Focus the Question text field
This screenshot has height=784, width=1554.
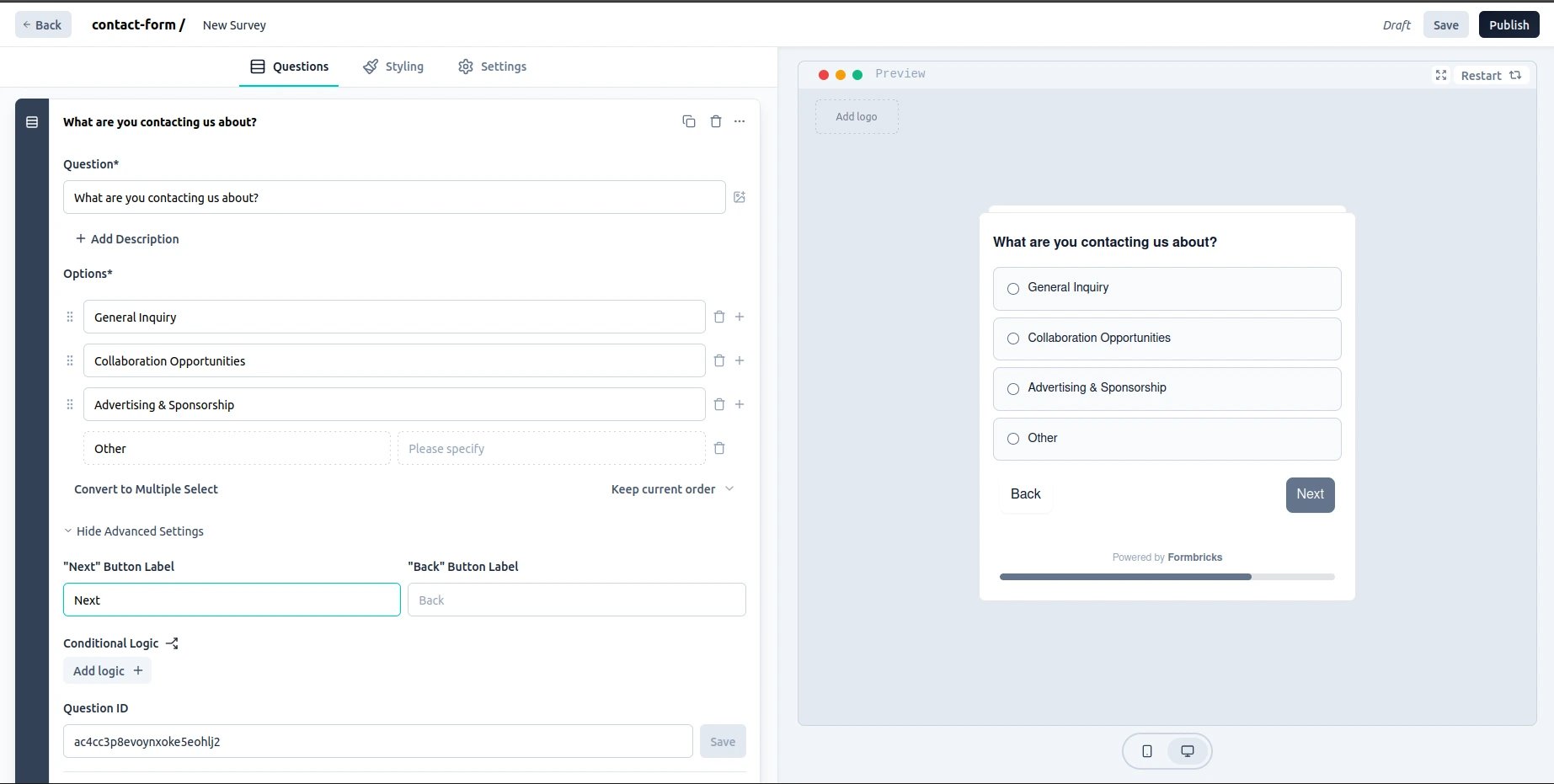(x=394, y=197)
